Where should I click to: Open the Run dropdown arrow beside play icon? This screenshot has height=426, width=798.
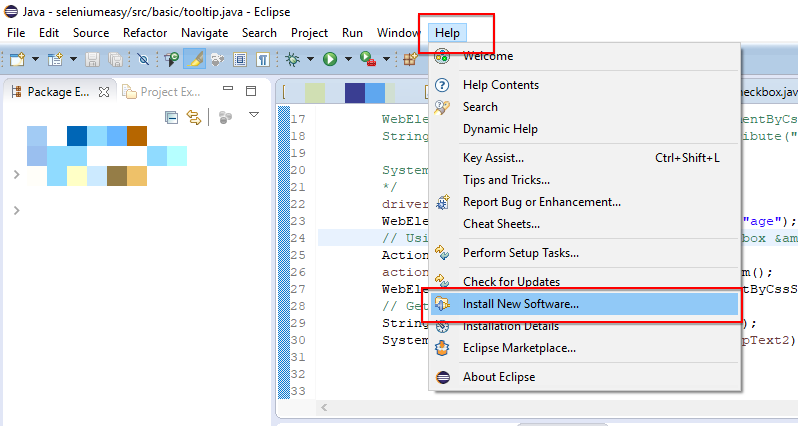pos(348,59)
